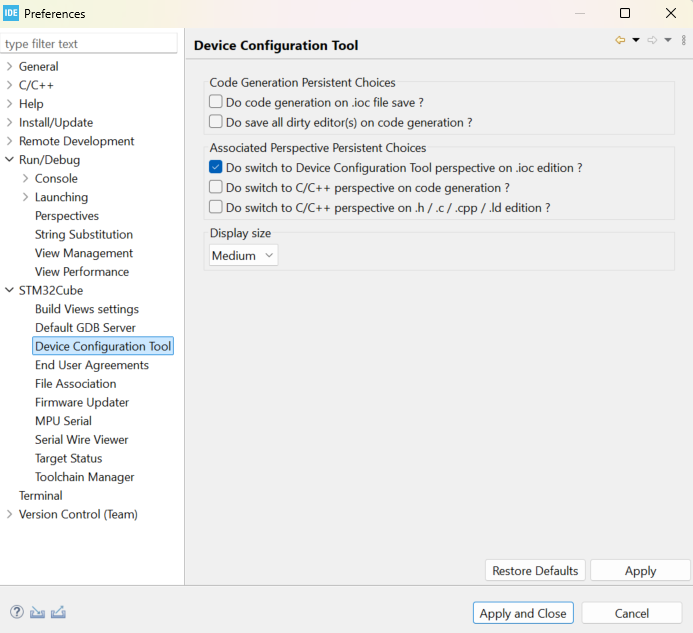
Task: Click the Help question mark icon
Action: (17, 612)
